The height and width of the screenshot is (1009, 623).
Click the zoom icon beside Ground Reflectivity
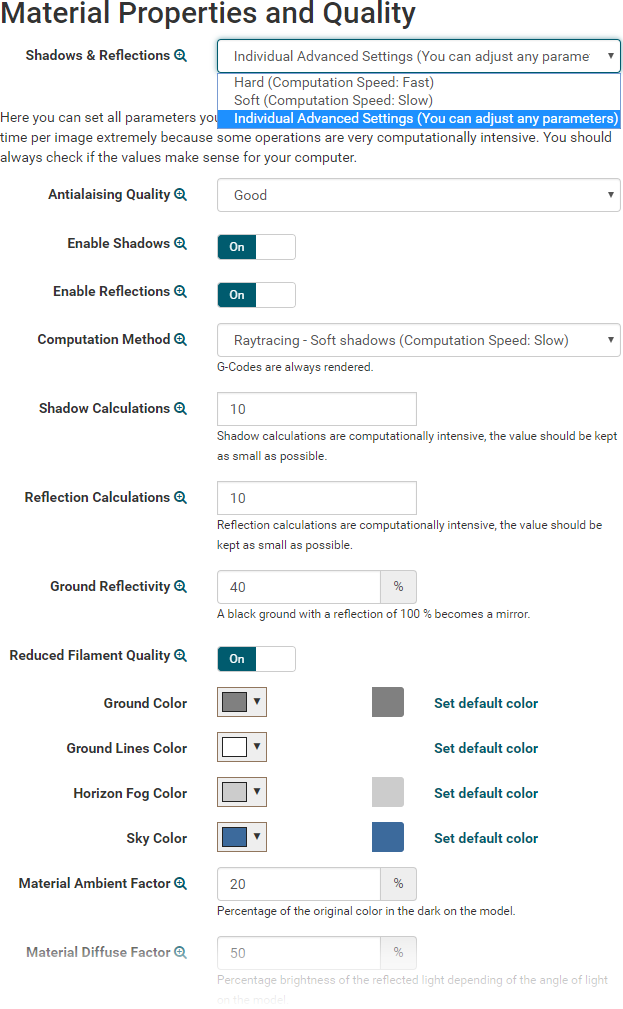[x=181, y=587]
